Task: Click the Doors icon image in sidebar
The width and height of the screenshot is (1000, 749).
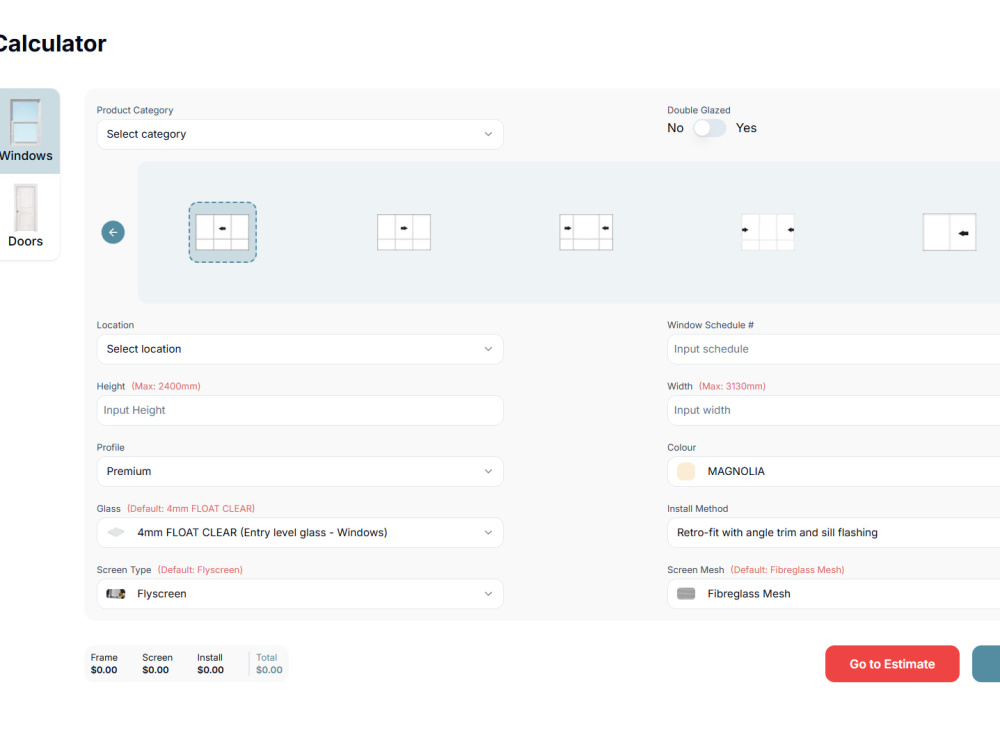Action: point(26,208)
